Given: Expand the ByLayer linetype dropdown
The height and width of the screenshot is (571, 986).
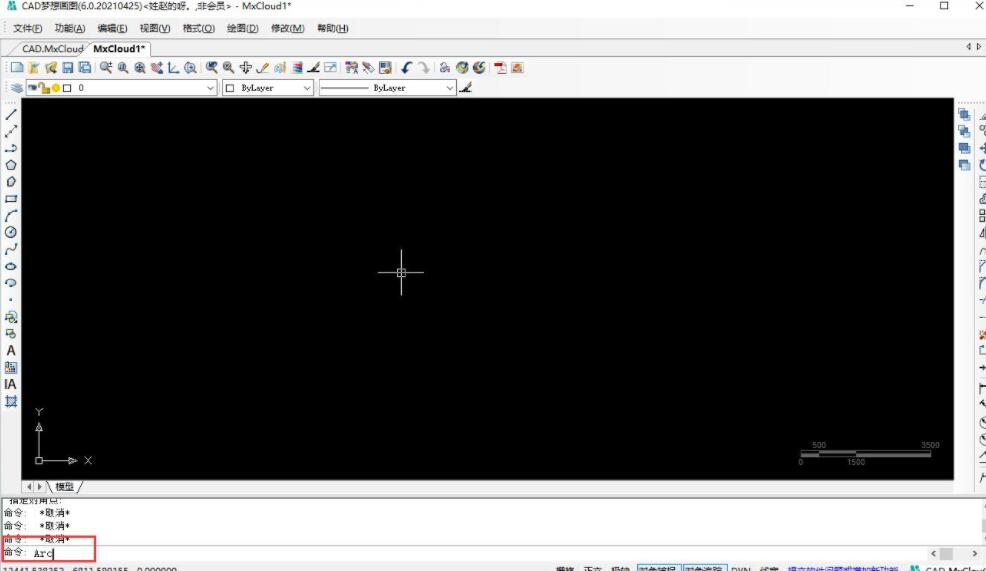Looking at the screenshot, I should point(388,88).
